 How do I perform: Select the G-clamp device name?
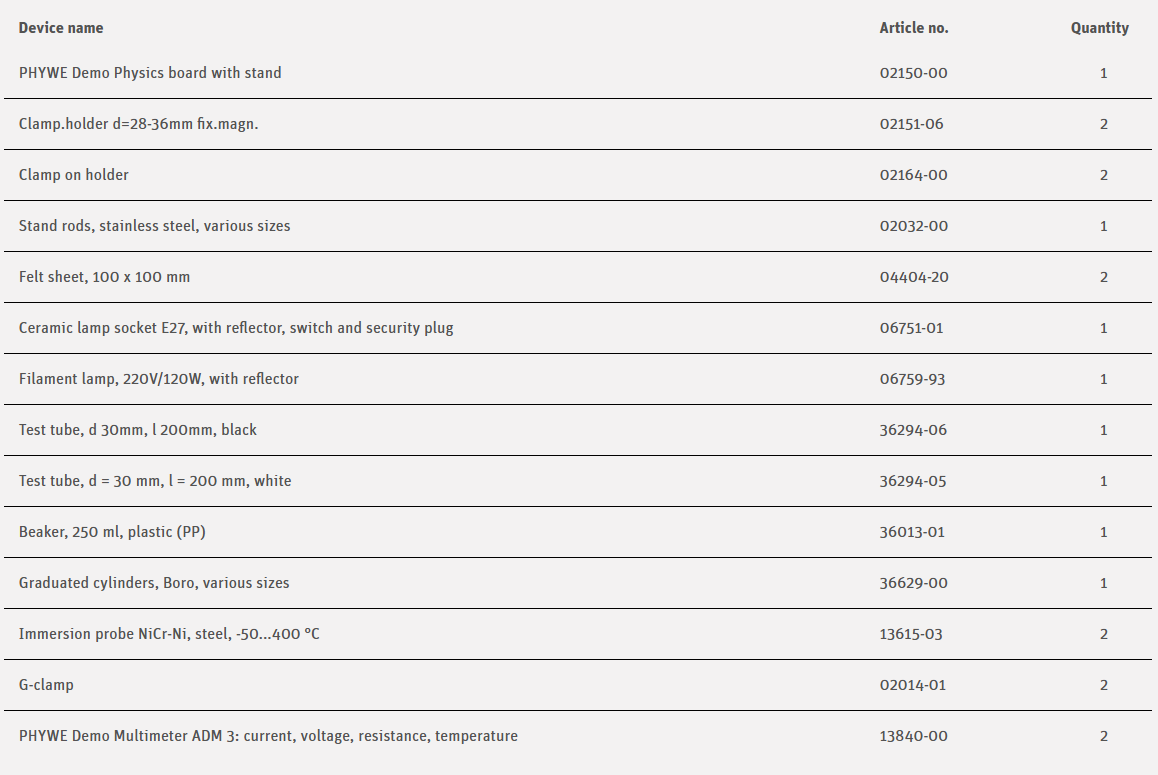point(46,685)
